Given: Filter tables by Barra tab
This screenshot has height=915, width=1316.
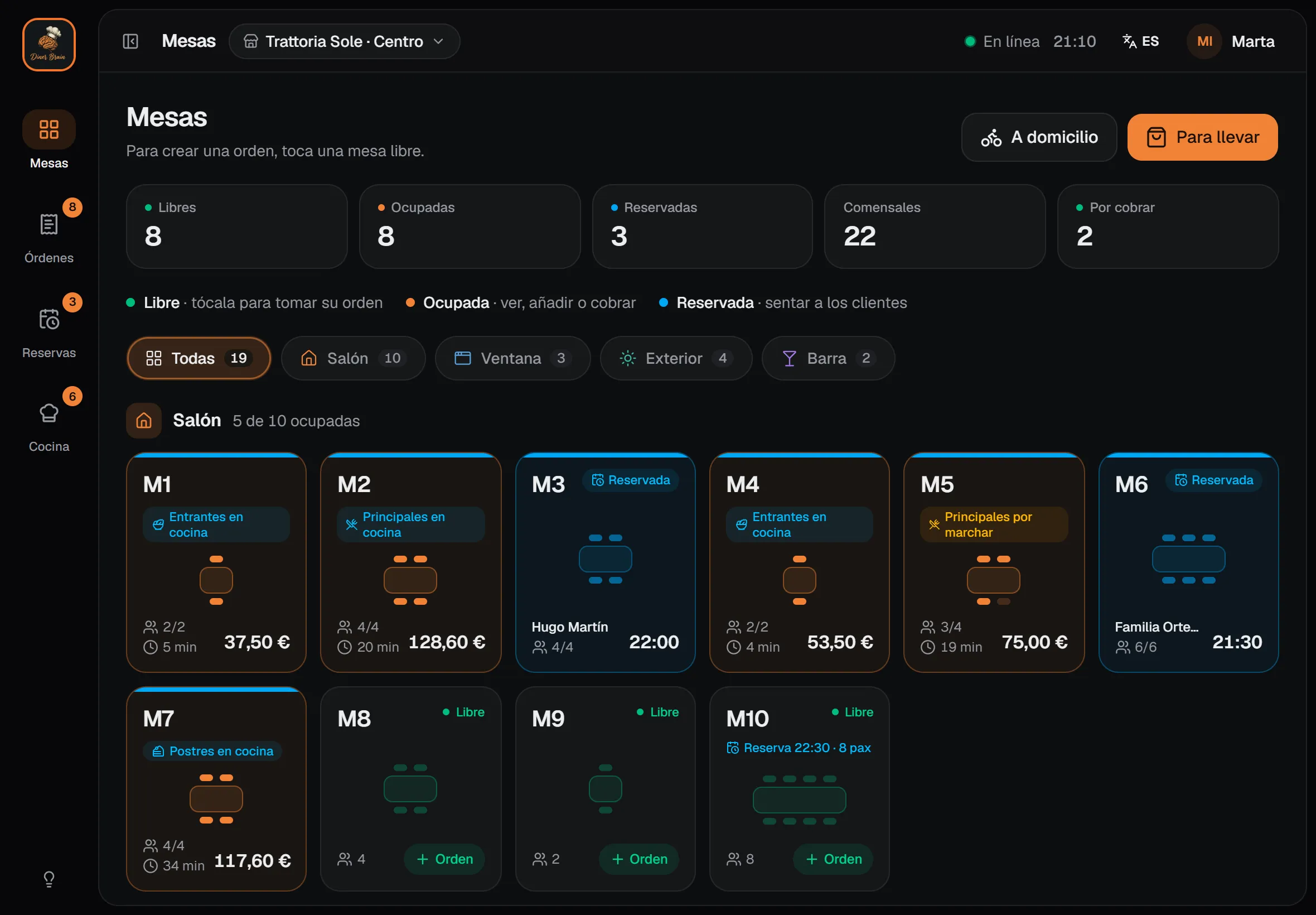Looking at the screenshot, I should [829, 358].
